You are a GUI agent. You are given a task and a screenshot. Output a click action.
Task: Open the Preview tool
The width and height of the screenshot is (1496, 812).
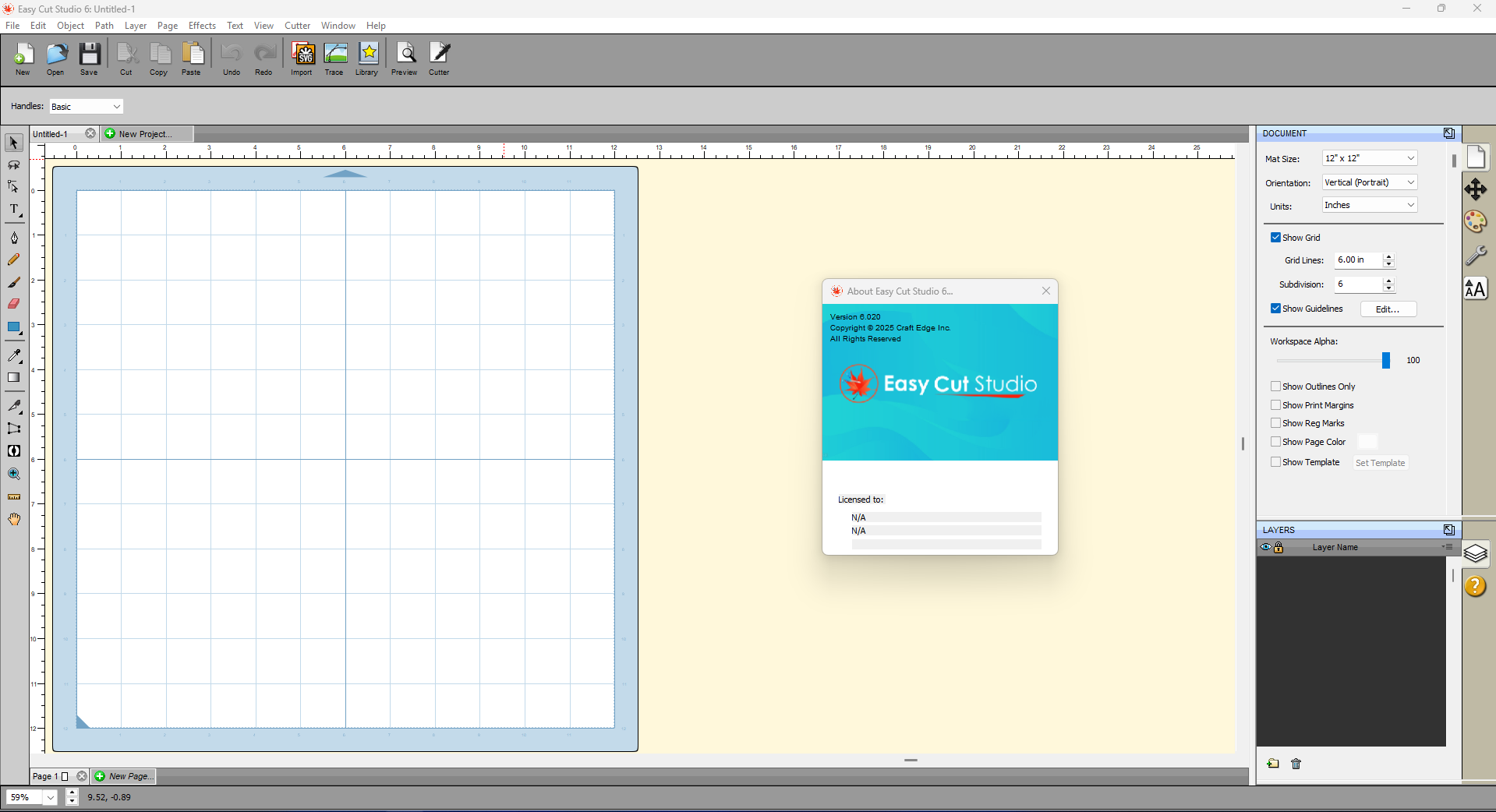click(405, 59)
